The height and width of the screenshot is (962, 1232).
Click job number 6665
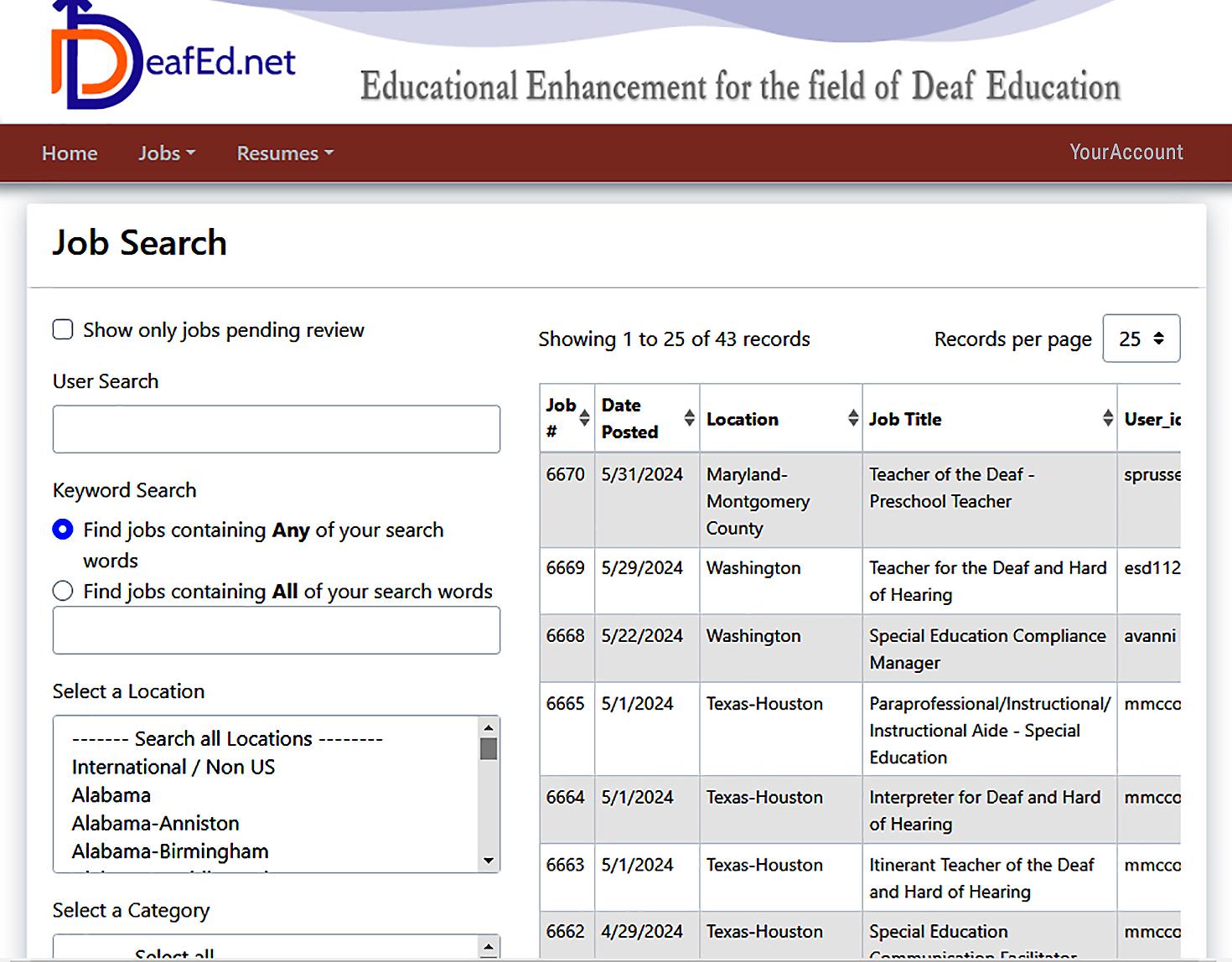[566, 703]
